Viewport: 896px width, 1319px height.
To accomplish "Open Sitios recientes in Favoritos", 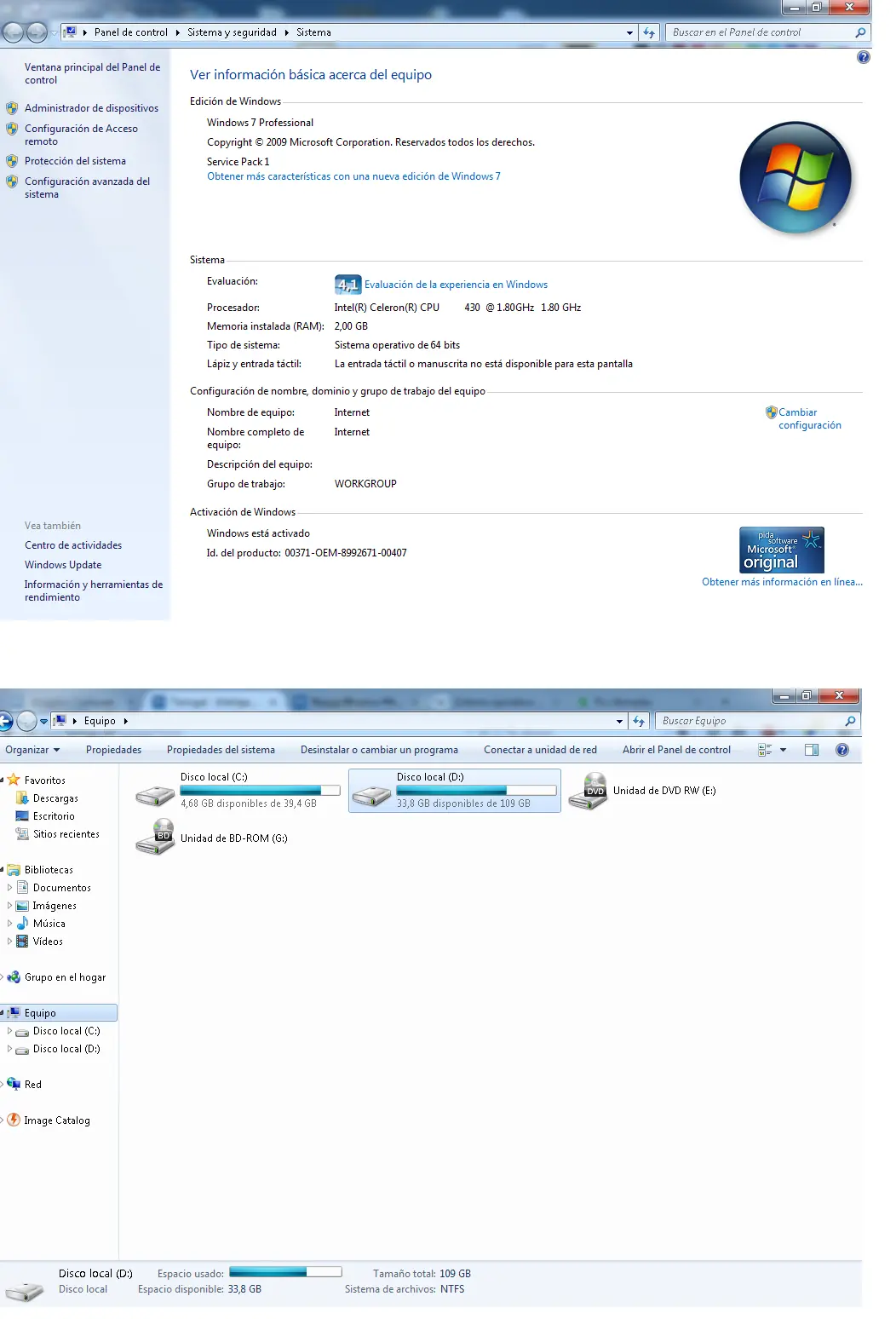I will [x=66, y=833].
